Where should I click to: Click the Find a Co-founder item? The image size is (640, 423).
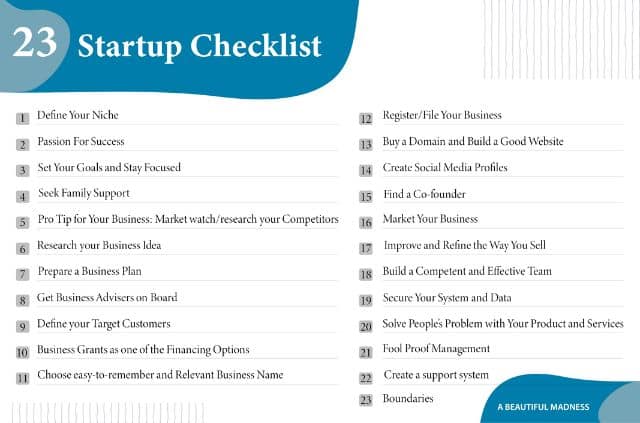click(424, 194)
